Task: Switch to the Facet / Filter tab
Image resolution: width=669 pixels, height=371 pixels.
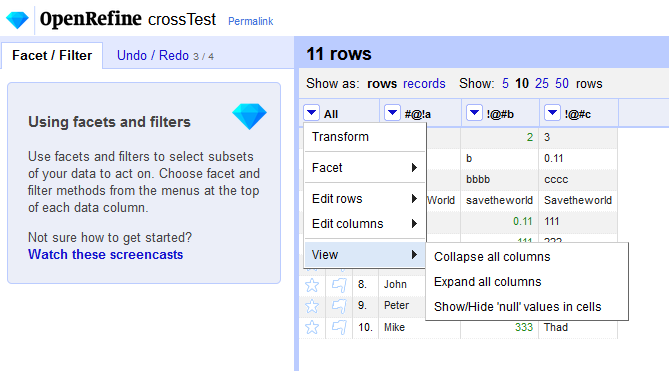Action: tap(52, 55)
